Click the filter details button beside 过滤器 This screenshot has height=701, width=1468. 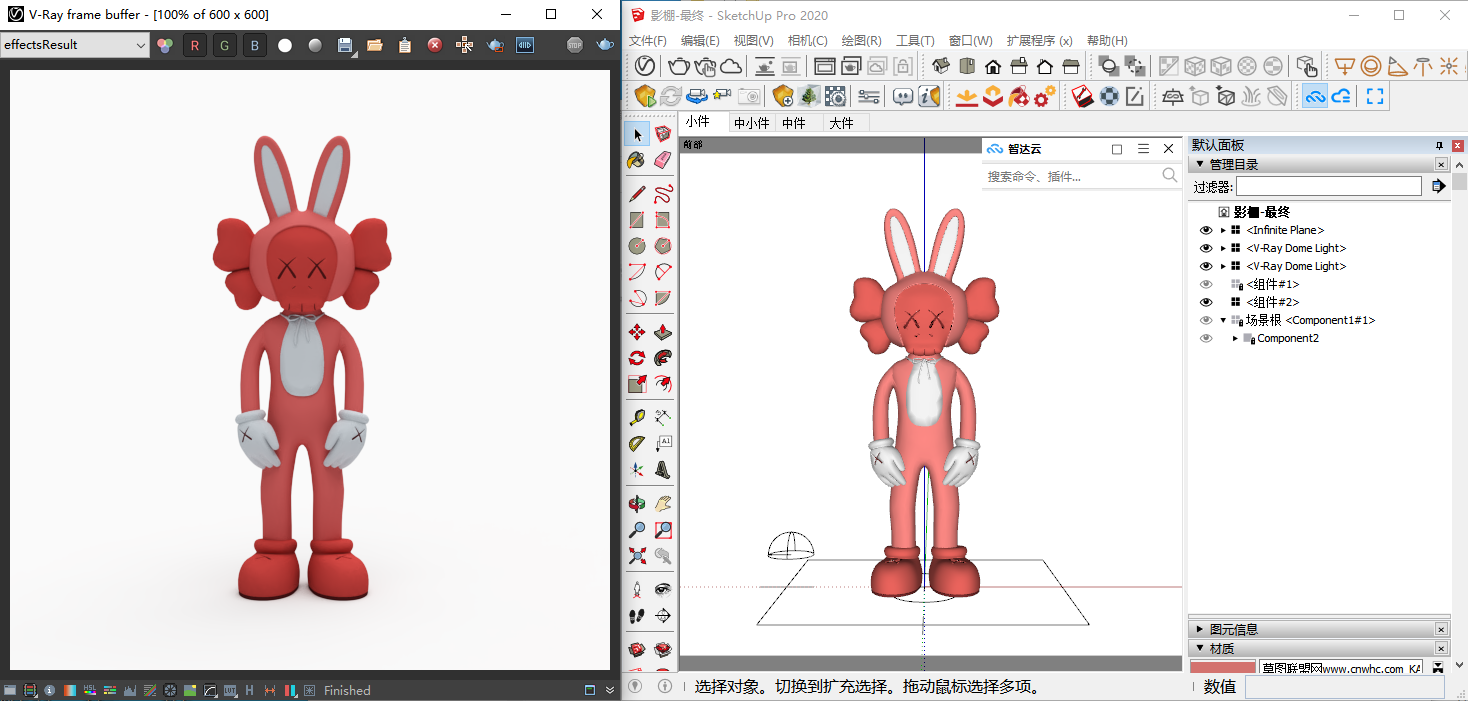click(x=1438, y=186)
